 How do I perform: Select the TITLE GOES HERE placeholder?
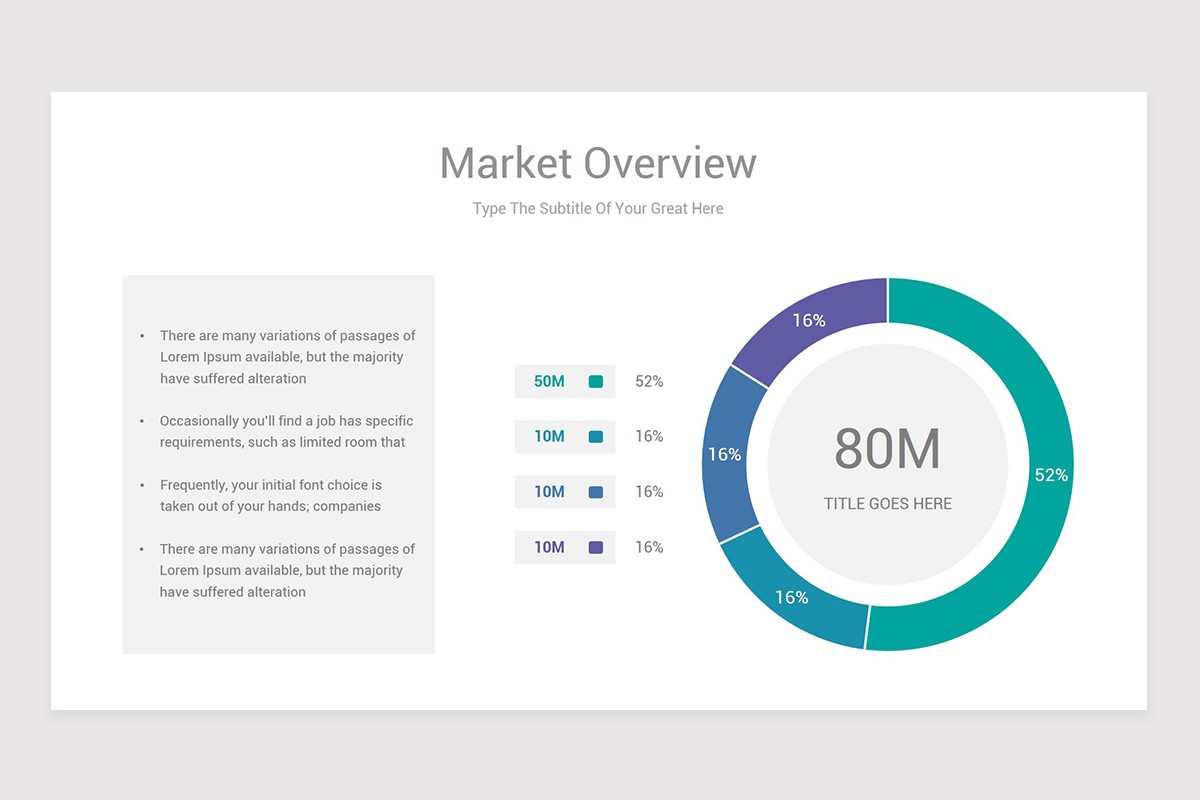click(888, 504)
